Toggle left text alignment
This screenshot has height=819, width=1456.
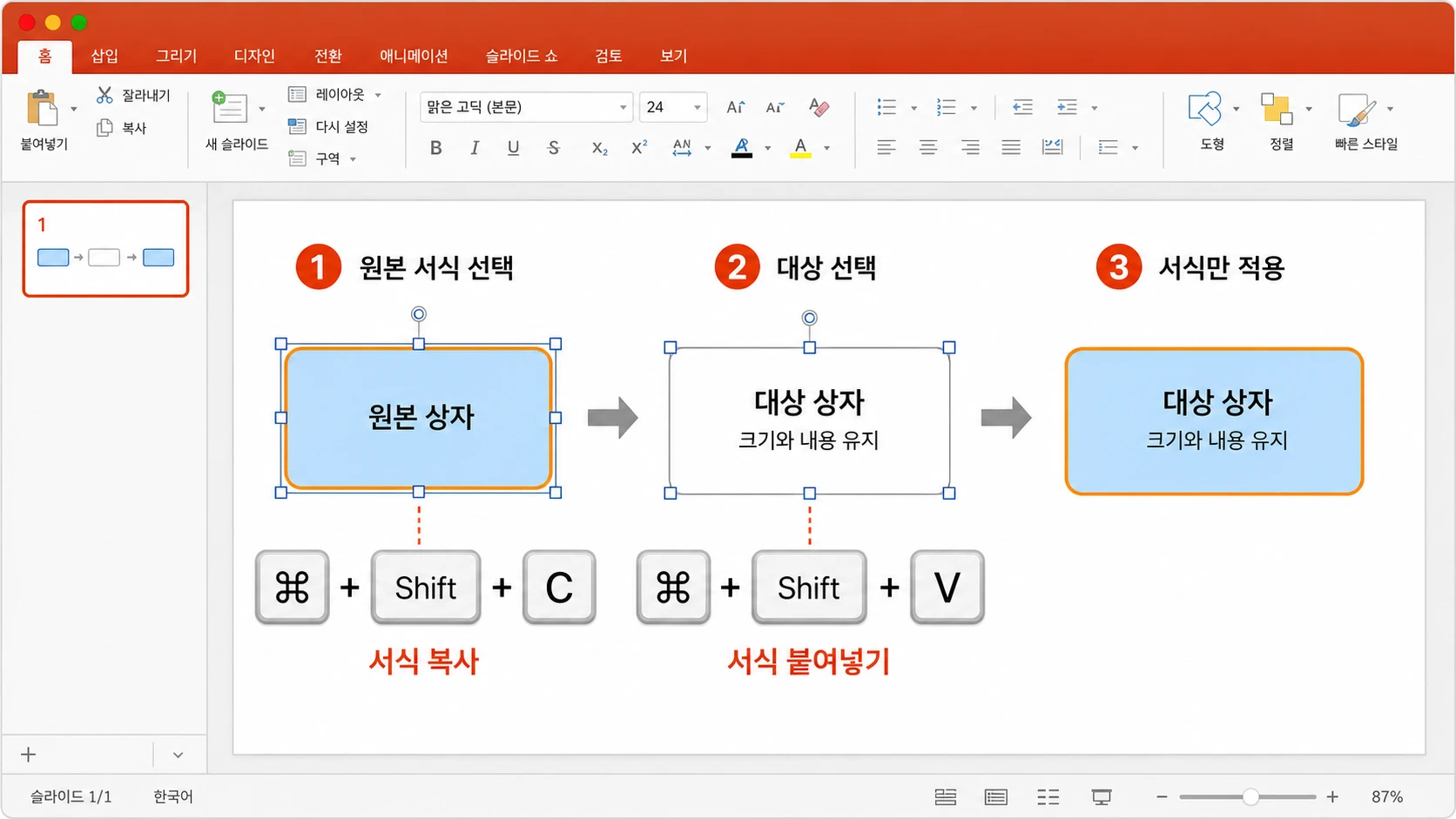pos(886,147)
